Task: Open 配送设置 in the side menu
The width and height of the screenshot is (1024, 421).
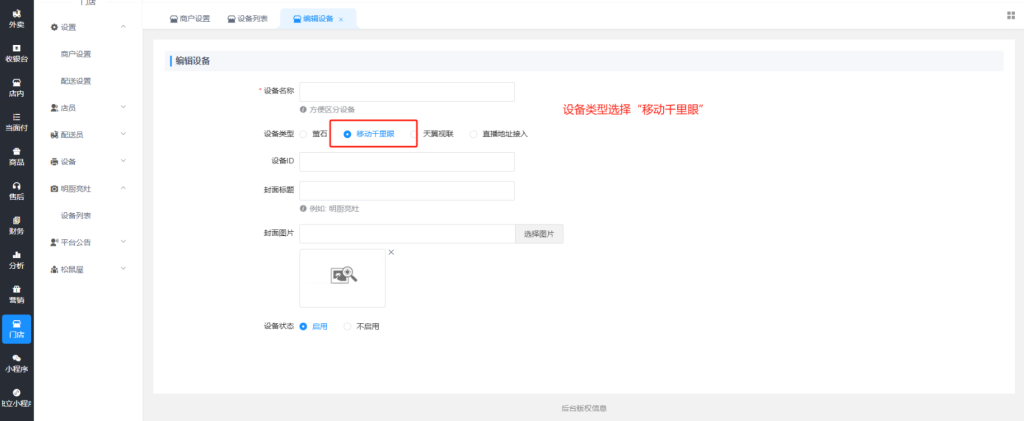Action: [x=76, y=81]
